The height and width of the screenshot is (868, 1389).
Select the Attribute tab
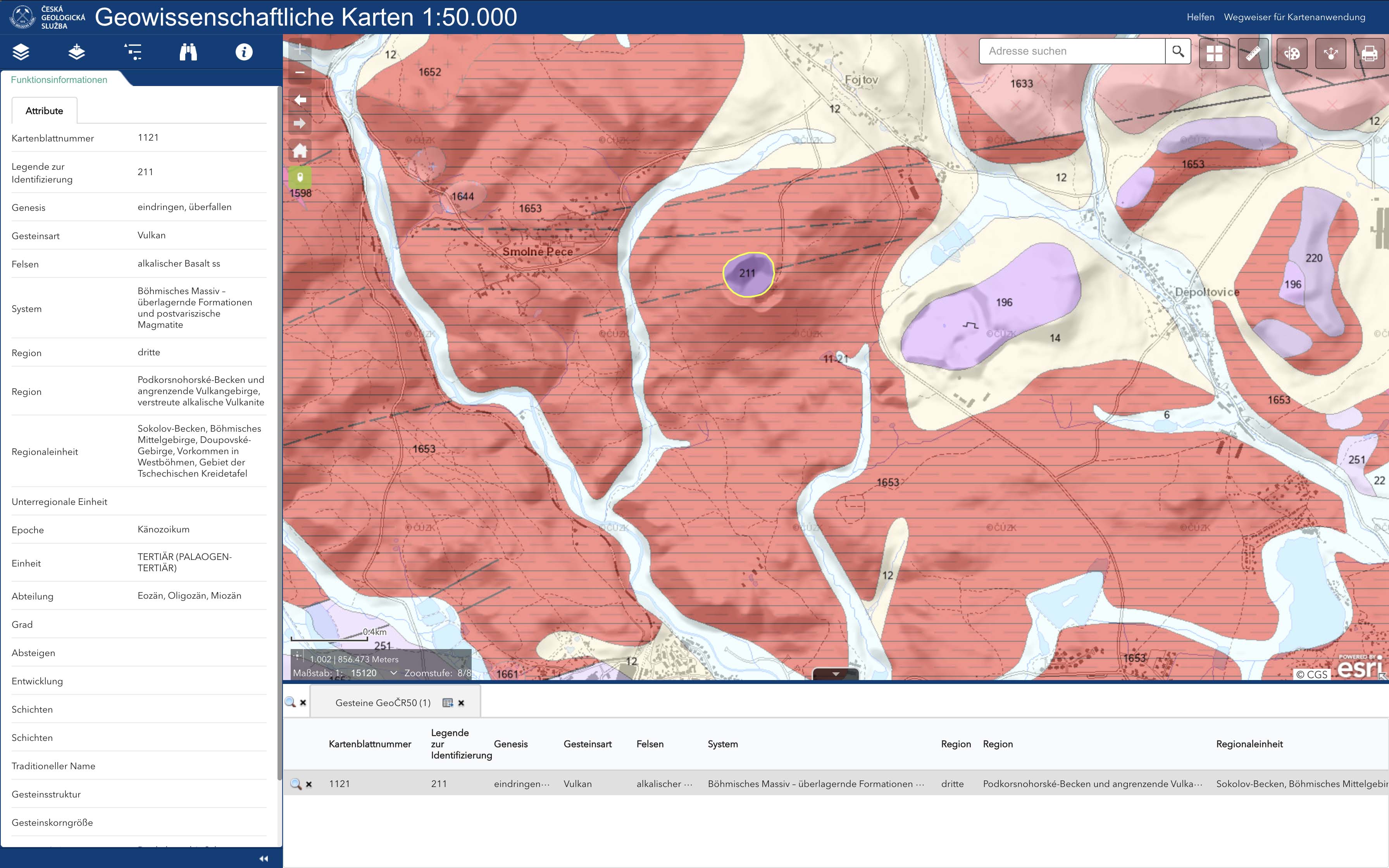[44, 111]
